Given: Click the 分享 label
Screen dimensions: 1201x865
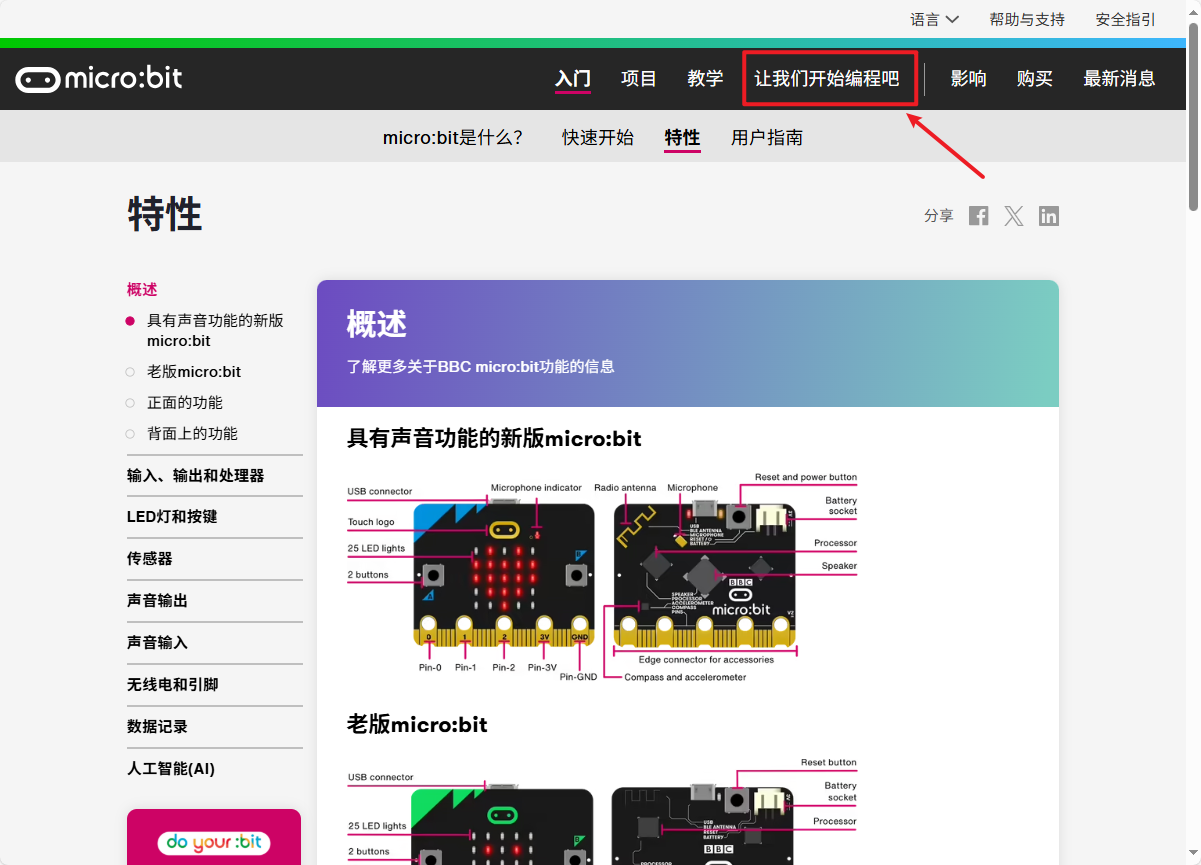Looking at the screenshot, I should coord(939,216).
